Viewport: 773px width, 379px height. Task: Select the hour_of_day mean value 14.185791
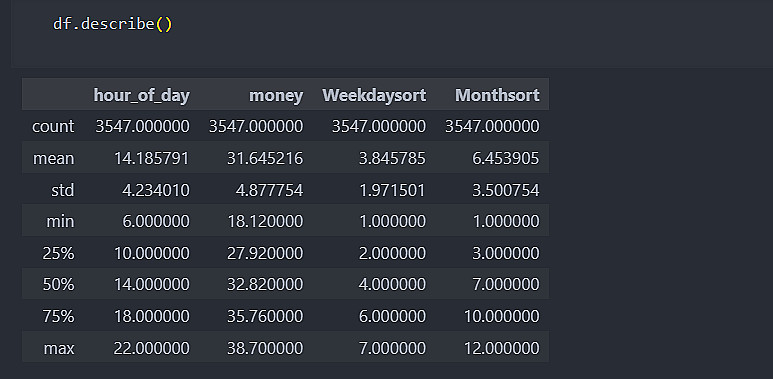[151, 158]
